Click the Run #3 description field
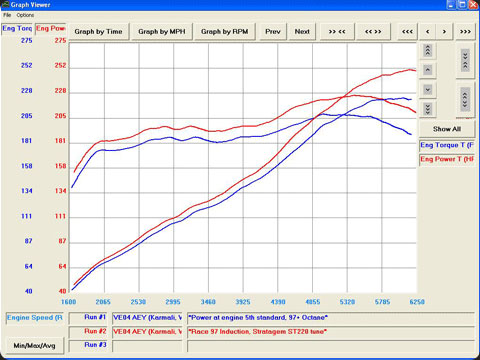 [331, 346]
